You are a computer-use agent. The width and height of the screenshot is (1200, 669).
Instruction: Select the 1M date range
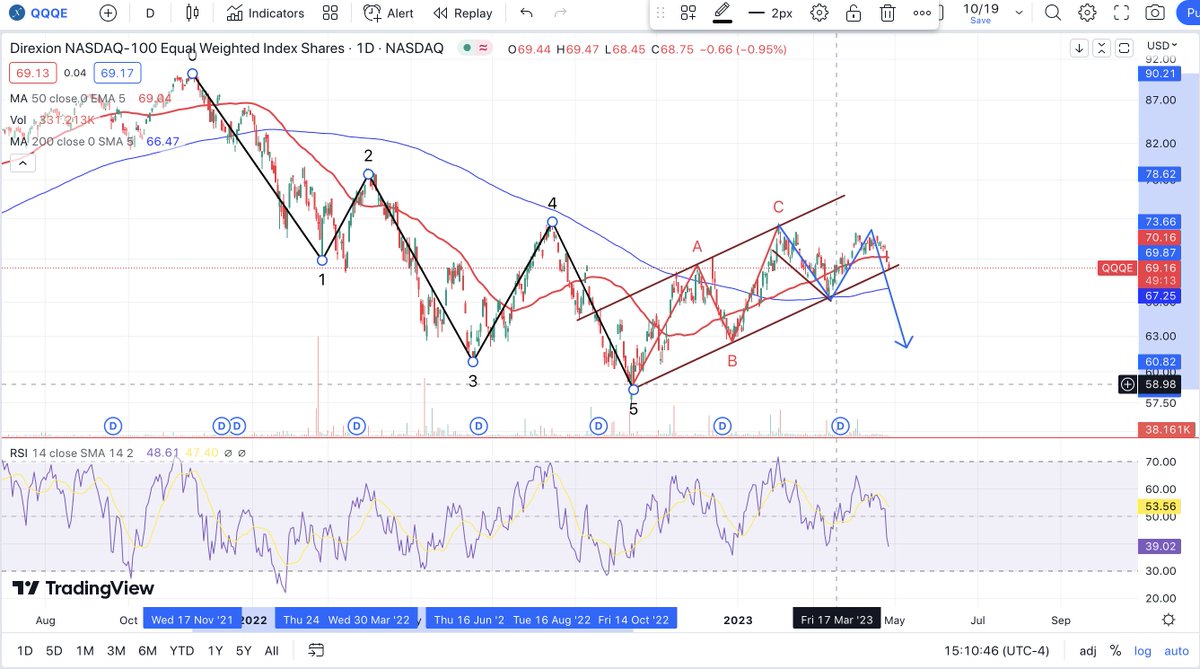(x=85, y=651)
